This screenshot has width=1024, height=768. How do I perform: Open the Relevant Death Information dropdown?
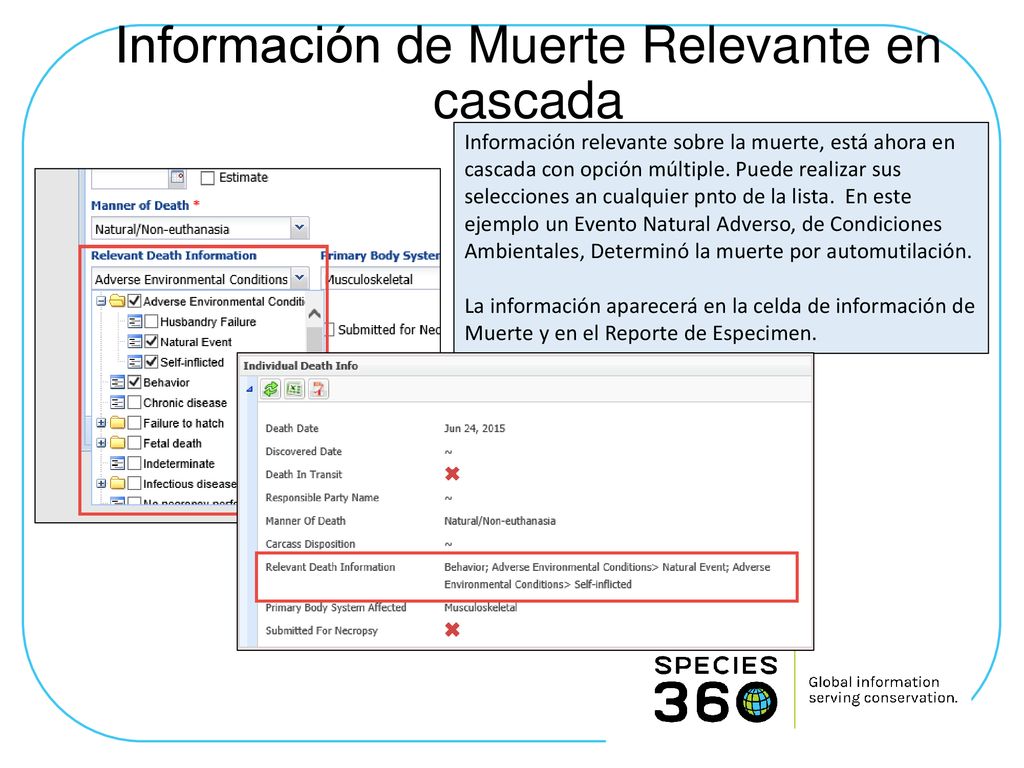299,278
